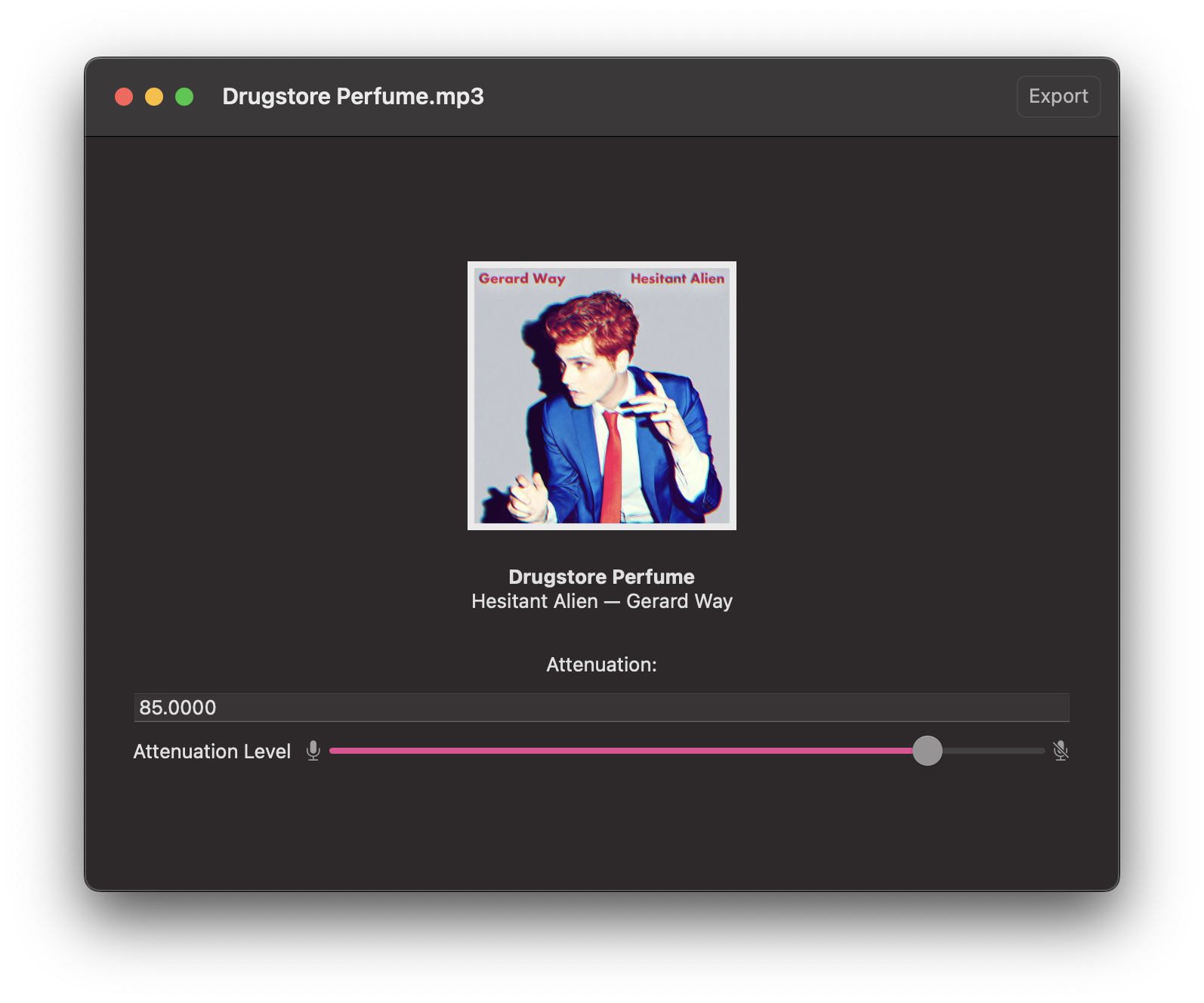1204x1003 pixels.
Task: Click the Attenuation: label
Action: click(602, 665)
